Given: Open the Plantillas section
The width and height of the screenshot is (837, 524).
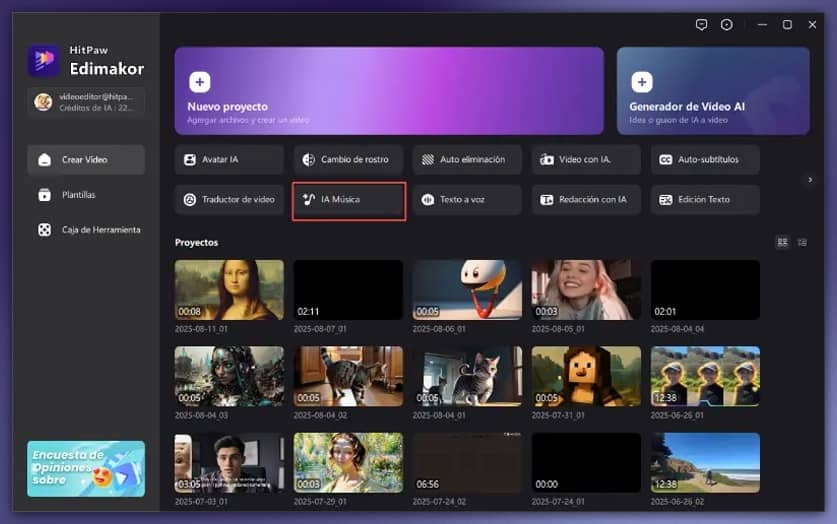Looking at the screenshot, I should click(86, 195).
